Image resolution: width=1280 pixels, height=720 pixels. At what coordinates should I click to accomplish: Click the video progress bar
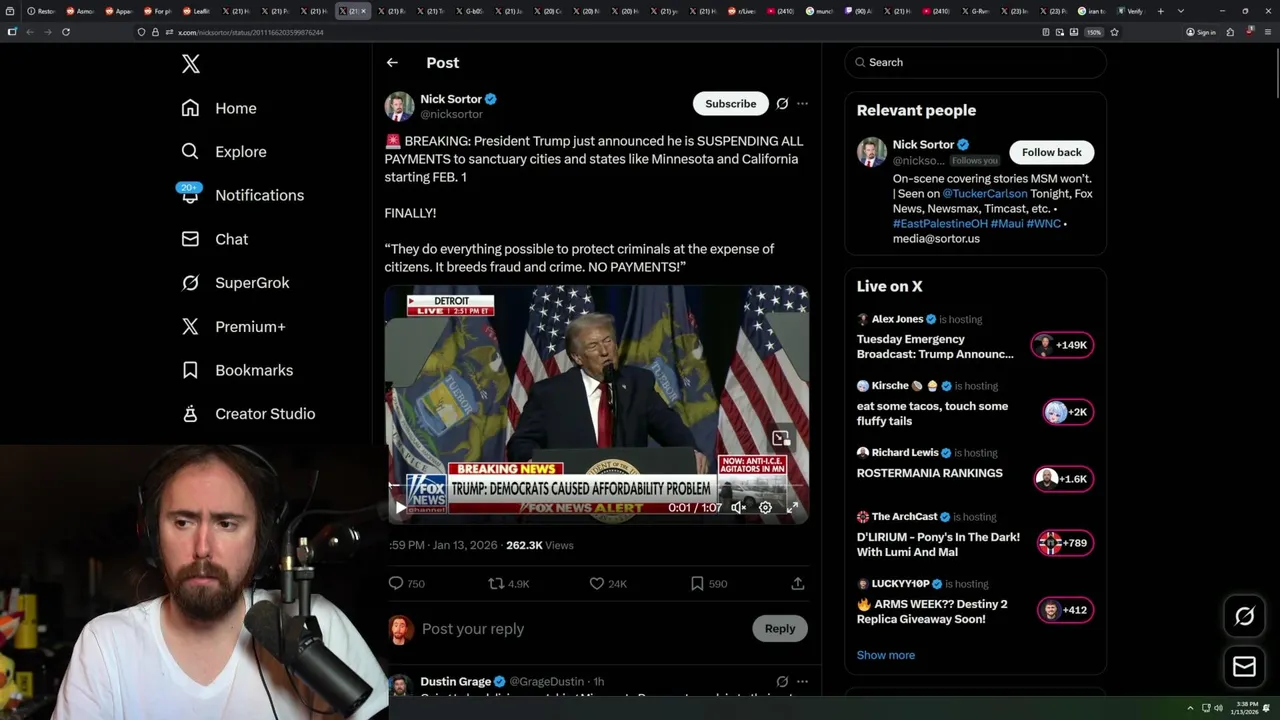(596, 486)
